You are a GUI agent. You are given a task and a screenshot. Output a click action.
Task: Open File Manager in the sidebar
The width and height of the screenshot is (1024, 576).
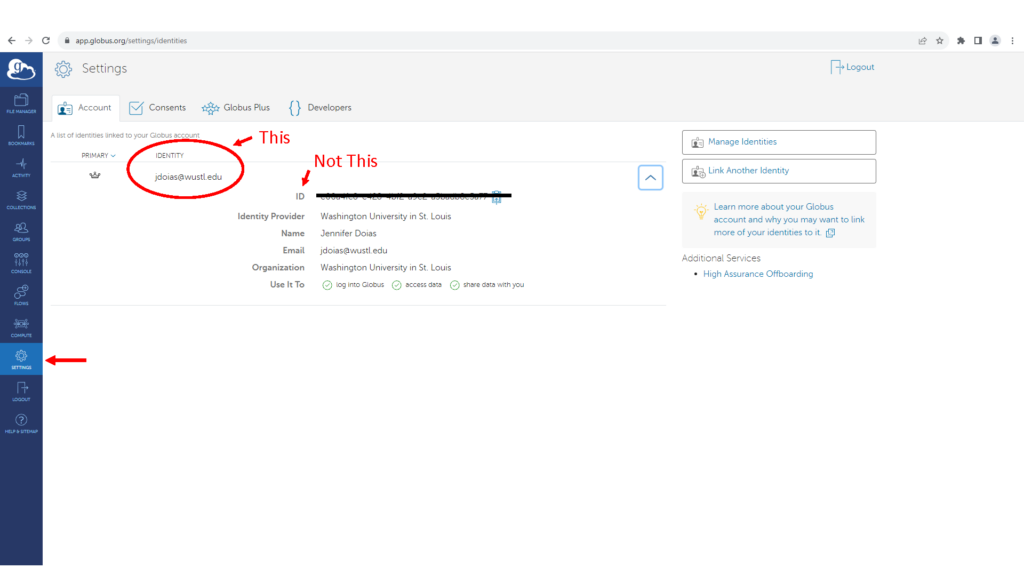coord(21,103)
